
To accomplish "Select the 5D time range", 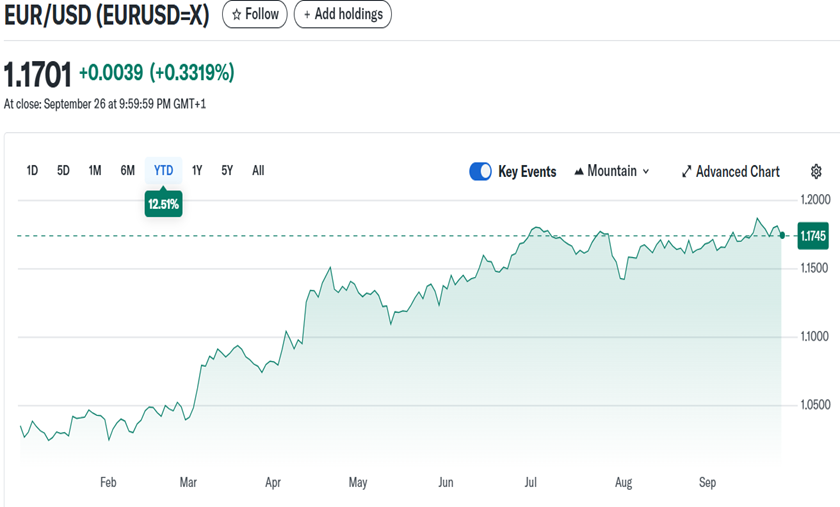I will (63, 171).
